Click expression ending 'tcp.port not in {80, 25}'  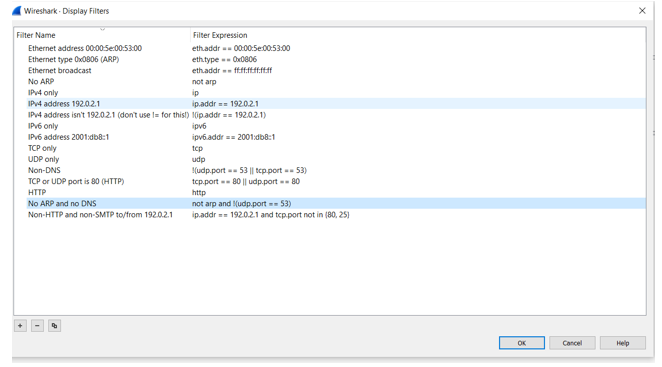[271, 215]
